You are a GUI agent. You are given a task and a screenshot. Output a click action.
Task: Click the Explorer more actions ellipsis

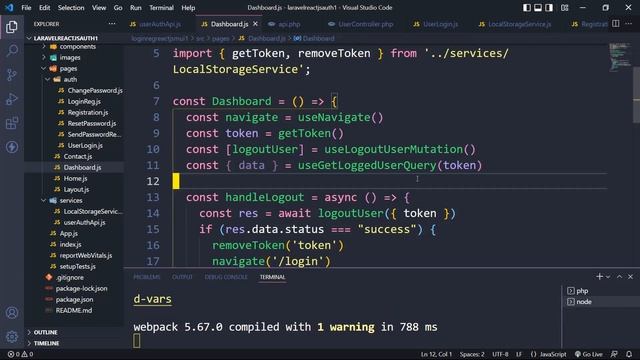112,24
